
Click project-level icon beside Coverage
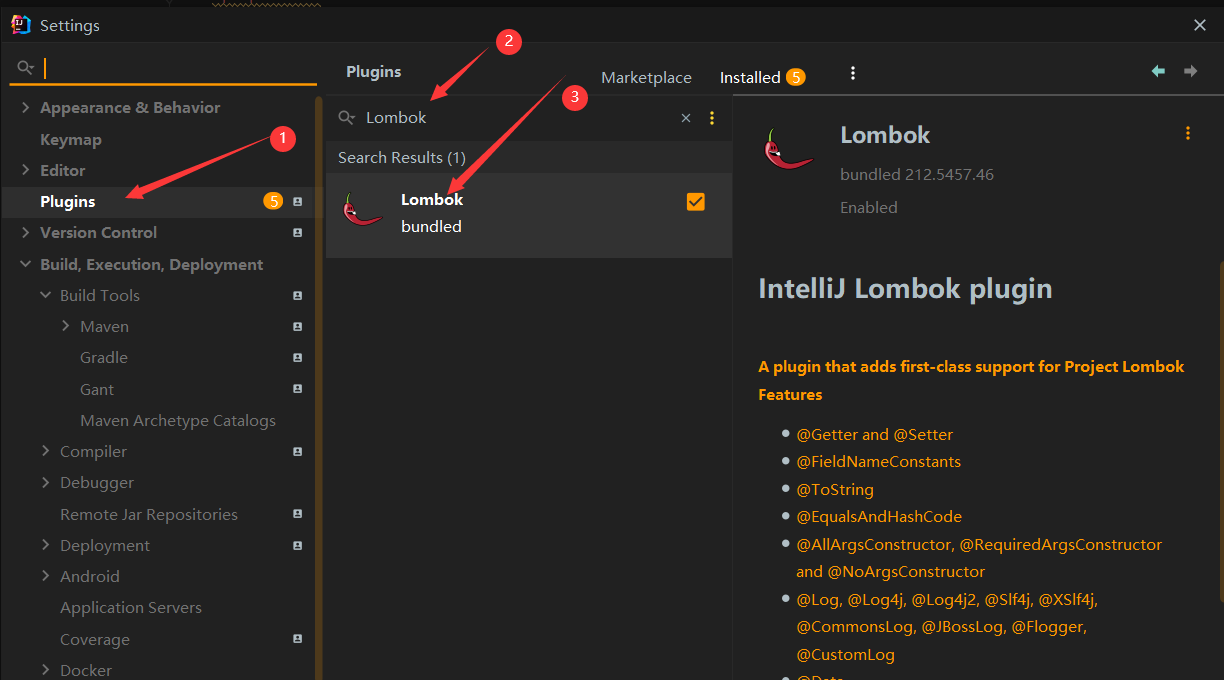tap(297, 639)
